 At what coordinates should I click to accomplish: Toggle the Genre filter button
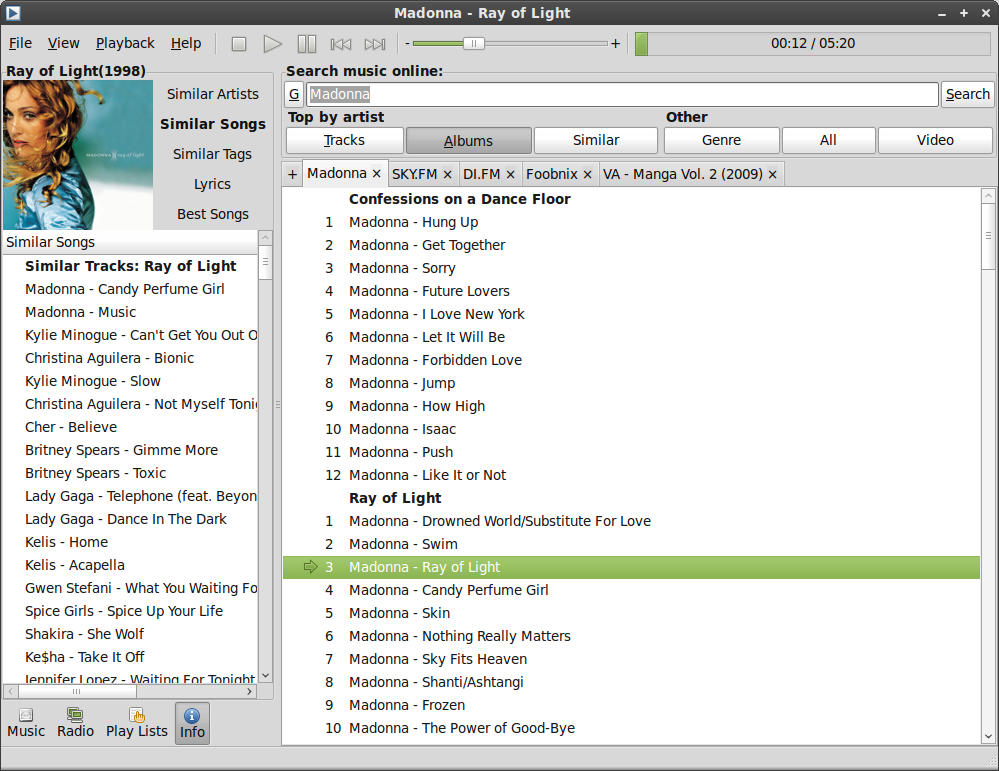[721, 140]
